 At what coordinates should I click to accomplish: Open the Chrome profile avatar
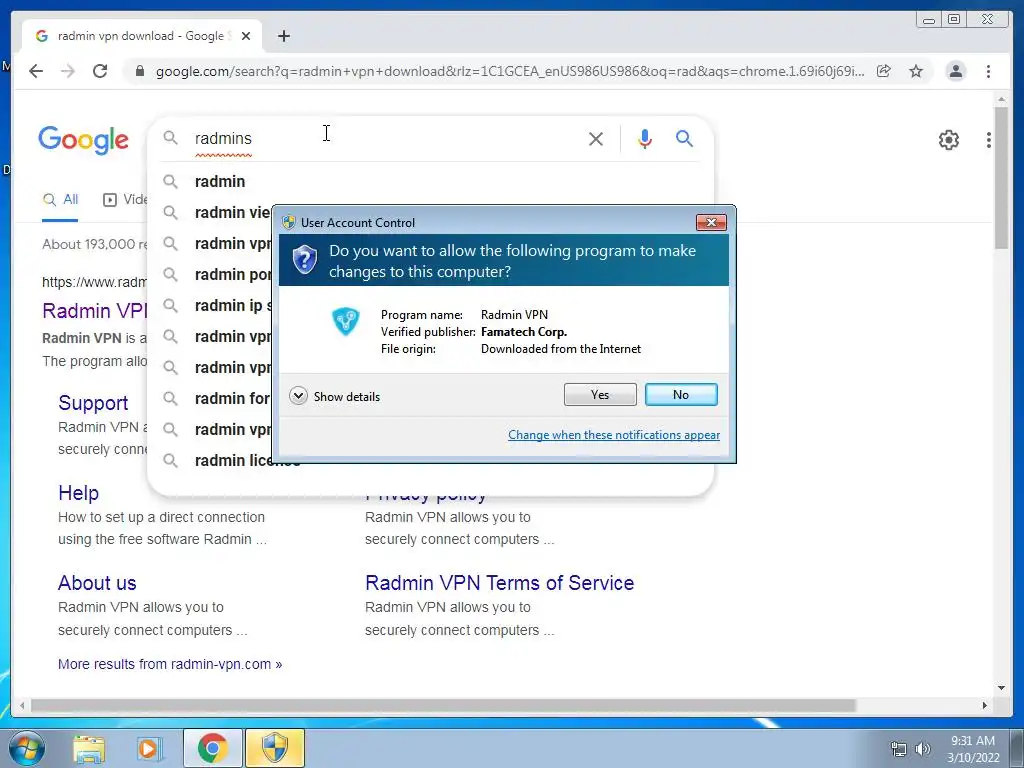pos(955,71)
